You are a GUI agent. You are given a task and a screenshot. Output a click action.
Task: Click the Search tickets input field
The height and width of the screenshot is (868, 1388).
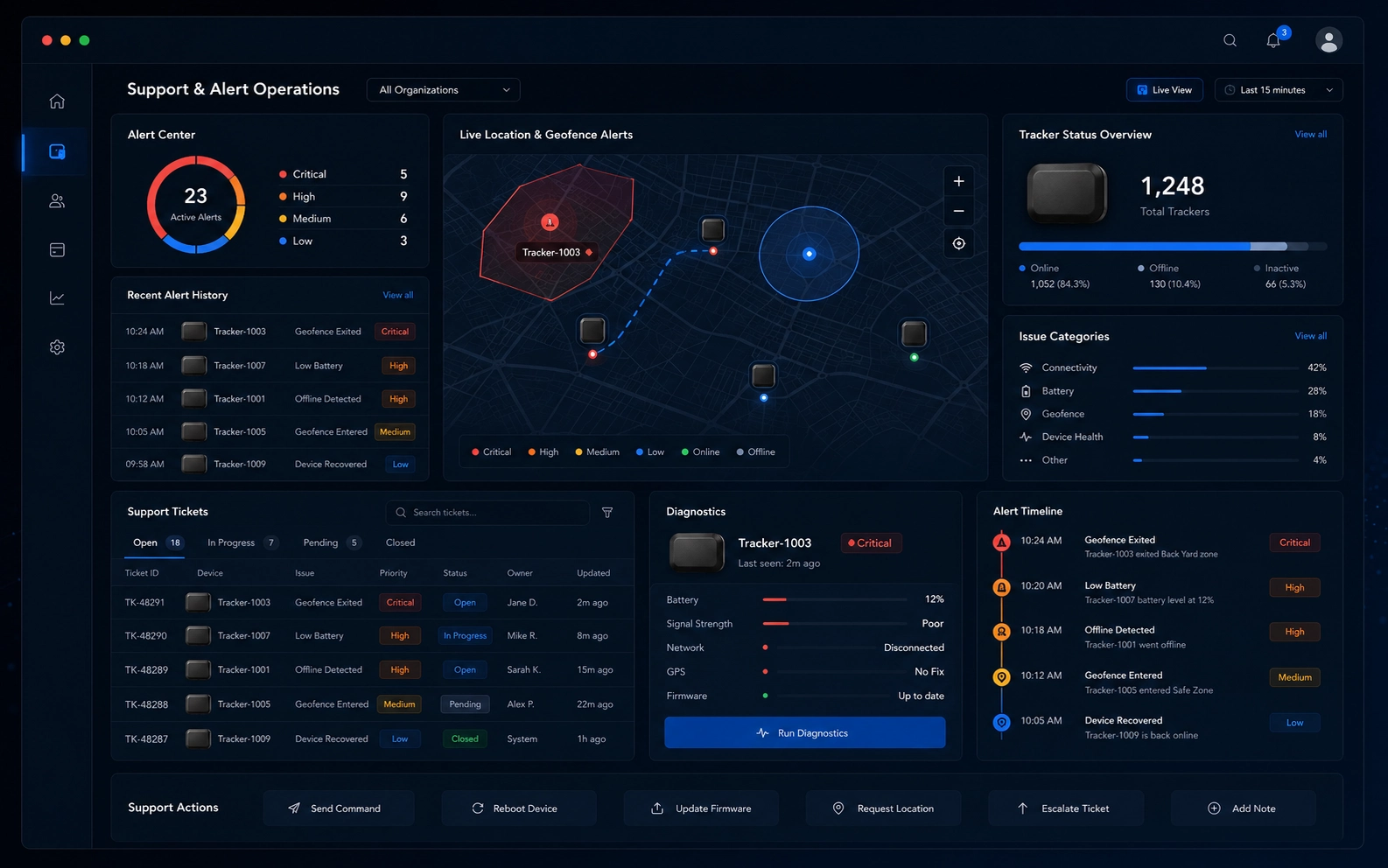487,513
